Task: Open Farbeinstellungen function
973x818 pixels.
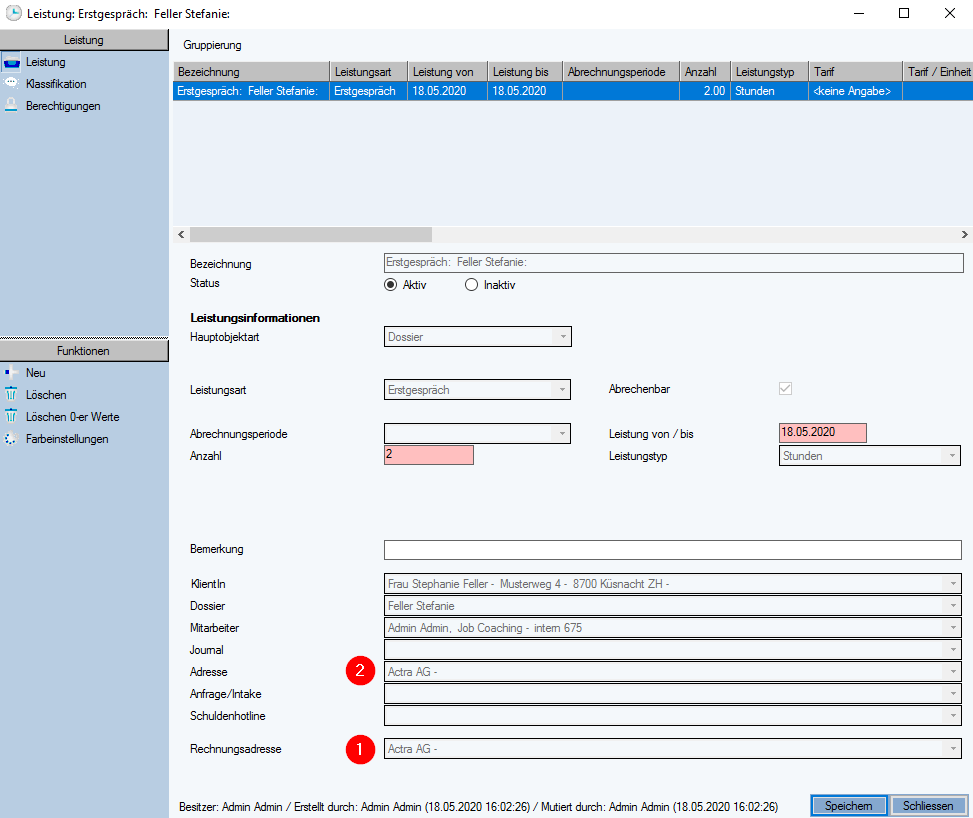Action: click(67, 439)
